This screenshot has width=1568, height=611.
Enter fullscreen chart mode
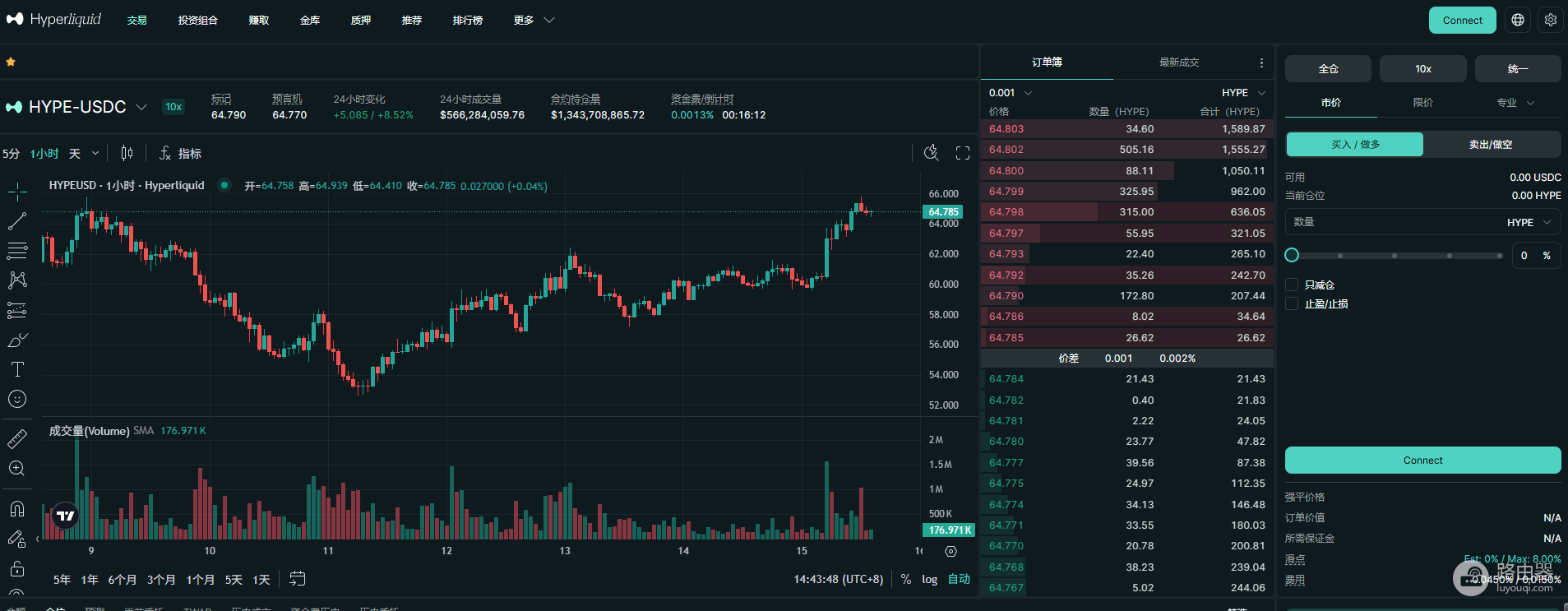(x=963, y=152)
